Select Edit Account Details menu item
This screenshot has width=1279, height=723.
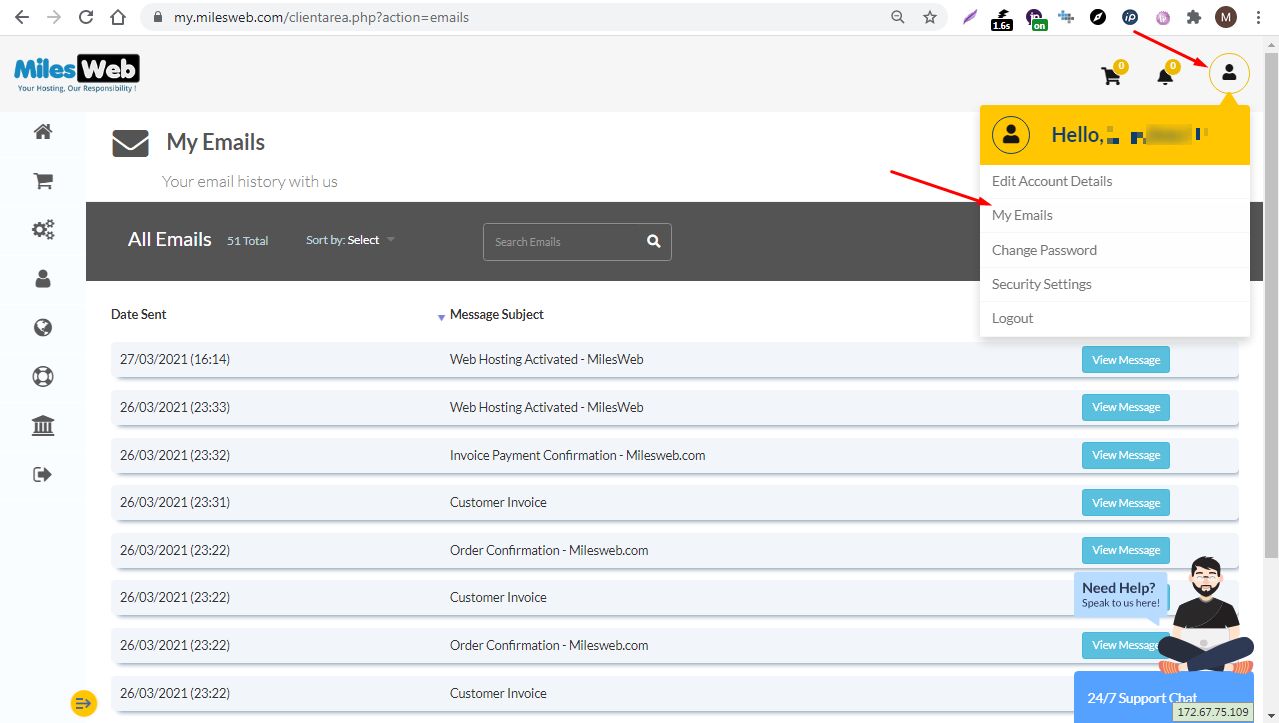1114,181
